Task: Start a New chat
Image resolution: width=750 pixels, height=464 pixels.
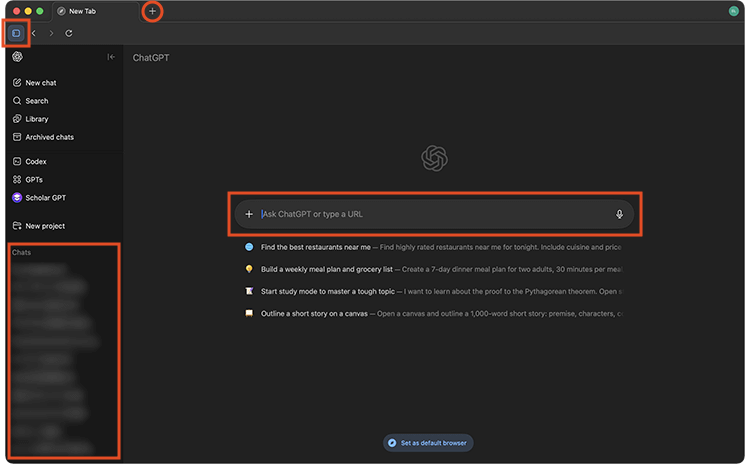Action: tap(40, 83)
